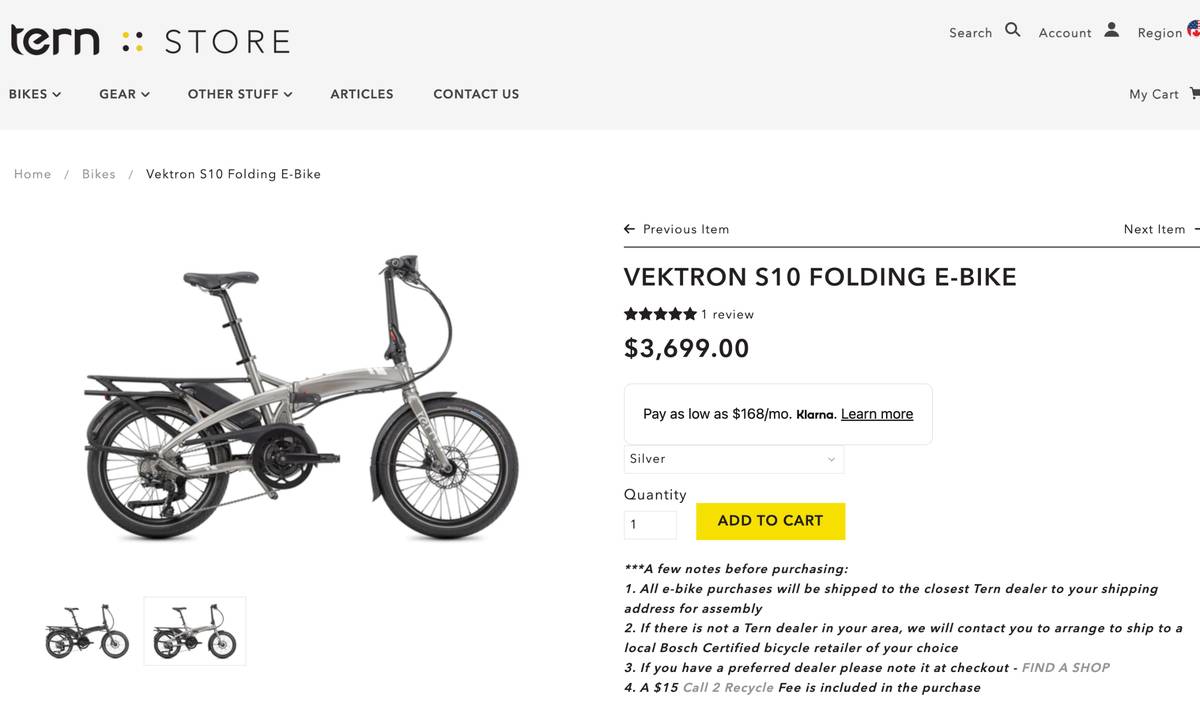Click the Tern Store logo

[x=150, y=41]
